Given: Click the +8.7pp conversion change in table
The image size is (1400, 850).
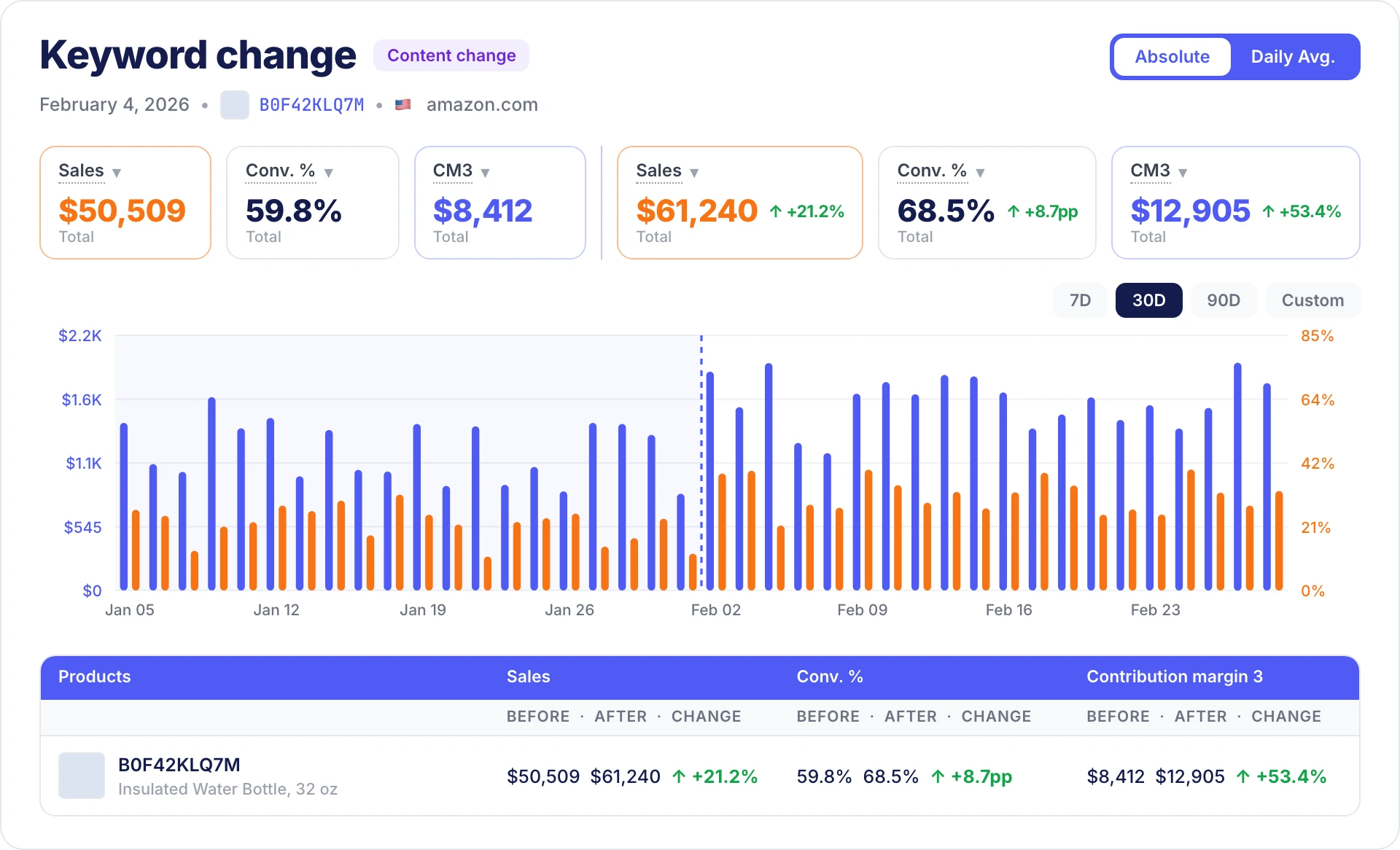Looking at the screenshot, I should point(981,776).
